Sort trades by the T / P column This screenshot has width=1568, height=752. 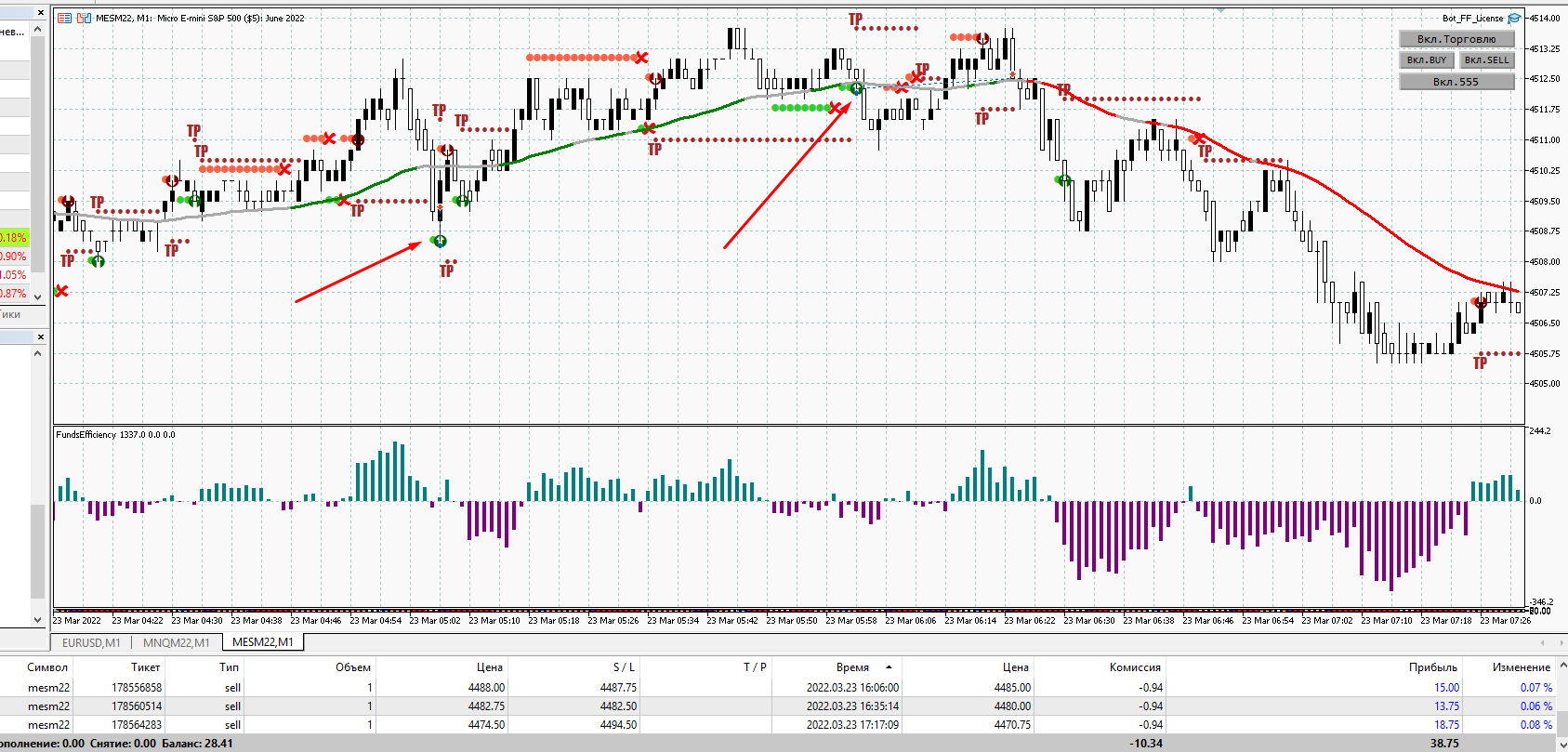[x=756, y=667]
